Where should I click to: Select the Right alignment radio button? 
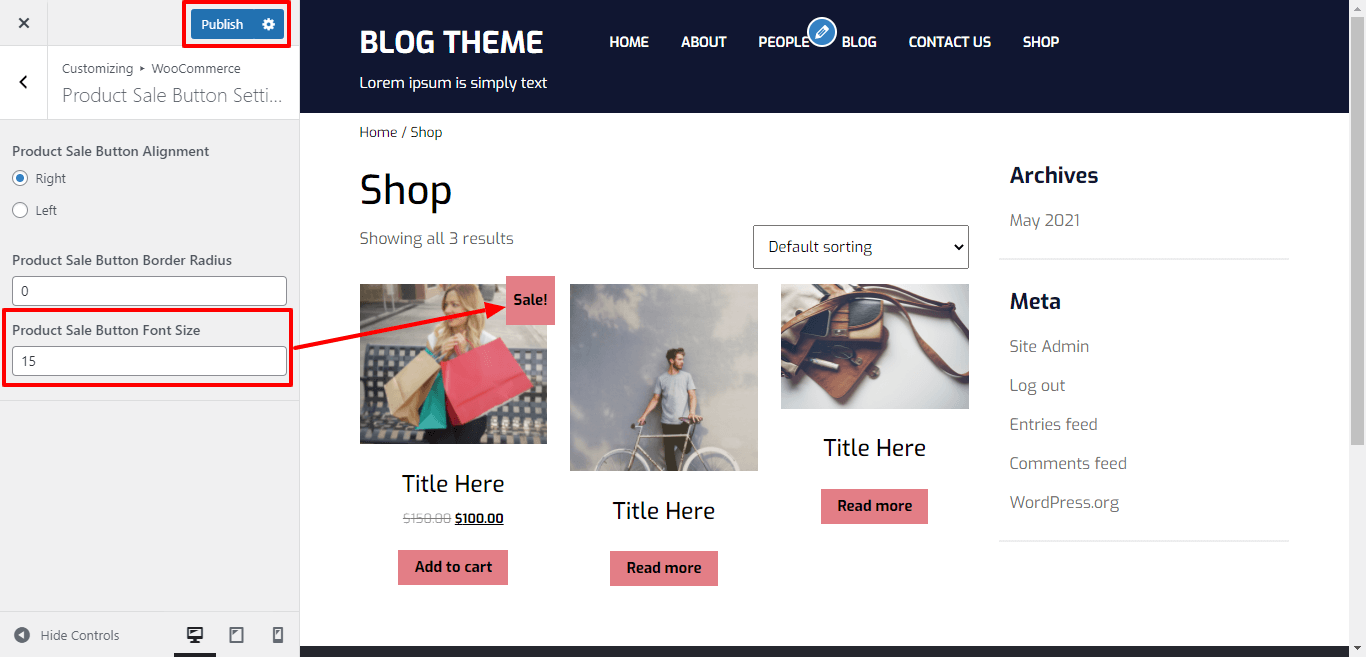click(20, 178)
